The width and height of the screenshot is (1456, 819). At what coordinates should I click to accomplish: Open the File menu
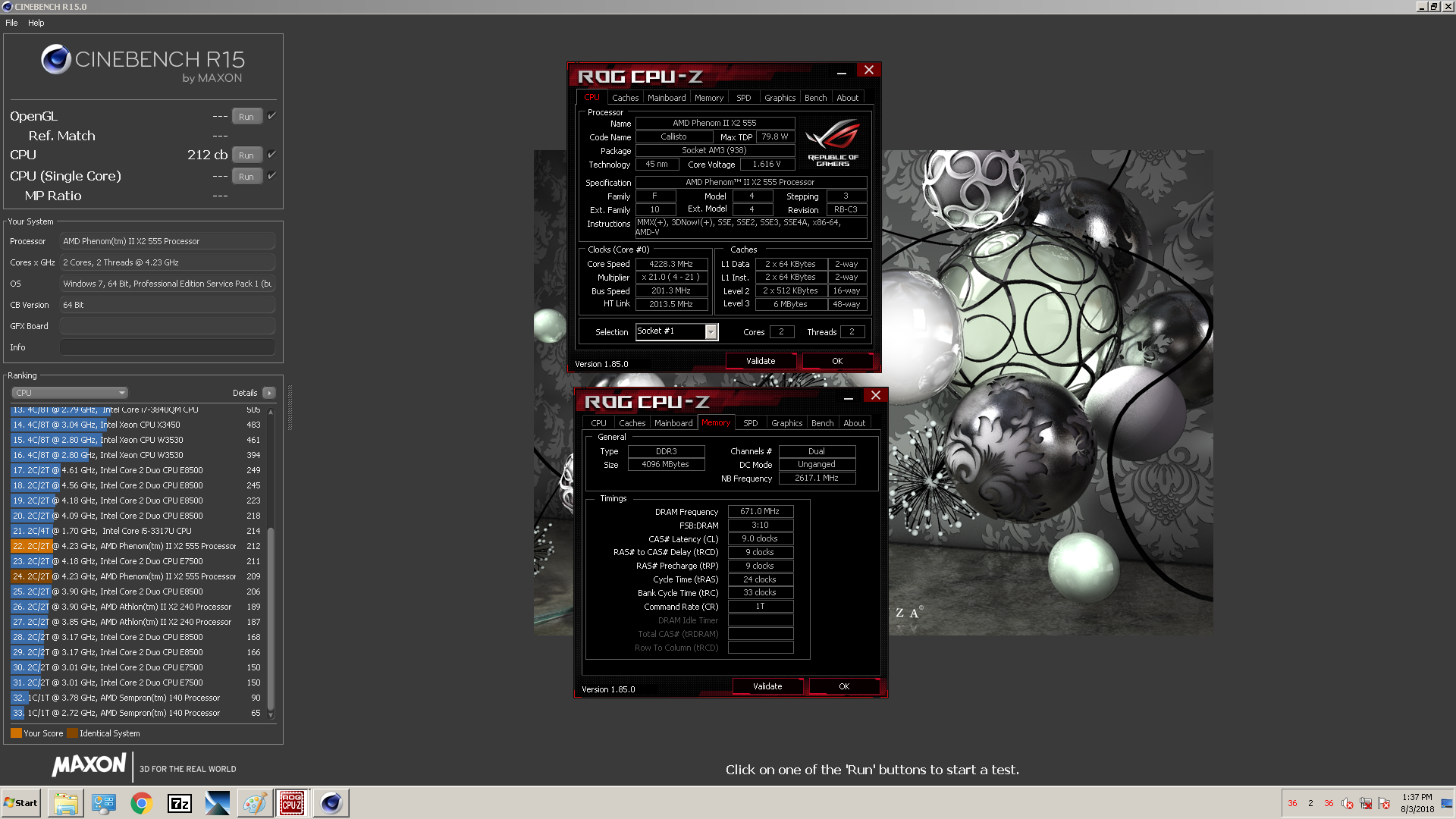[11, 23]
